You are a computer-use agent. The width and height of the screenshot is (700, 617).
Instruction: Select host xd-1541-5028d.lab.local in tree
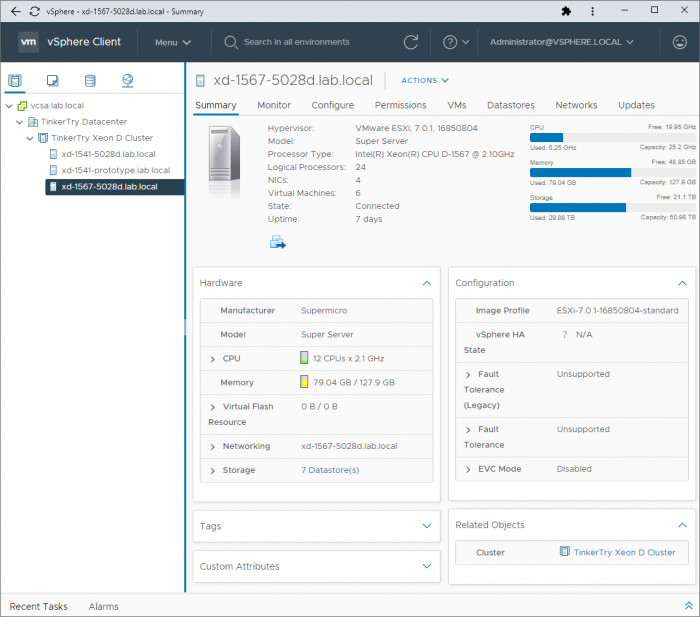click(x=108, y=154)
